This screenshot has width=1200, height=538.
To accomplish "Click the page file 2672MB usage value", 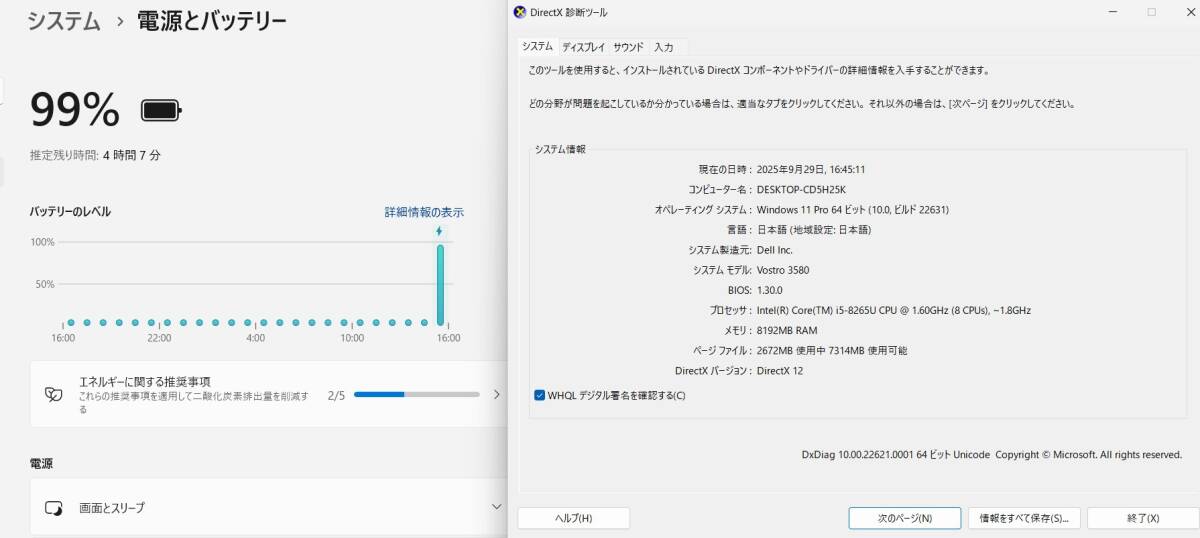I will [x=832, y=351].
